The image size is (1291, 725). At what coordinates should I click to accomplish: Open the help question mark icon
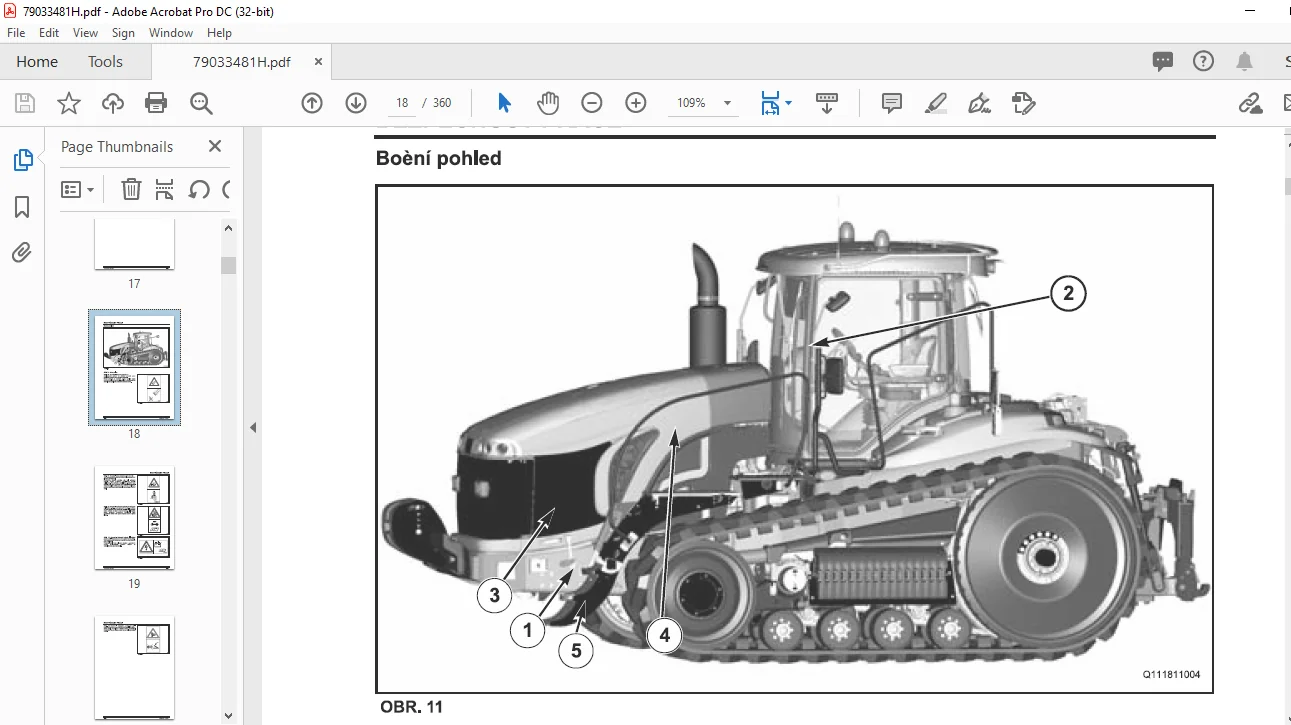1204,62
